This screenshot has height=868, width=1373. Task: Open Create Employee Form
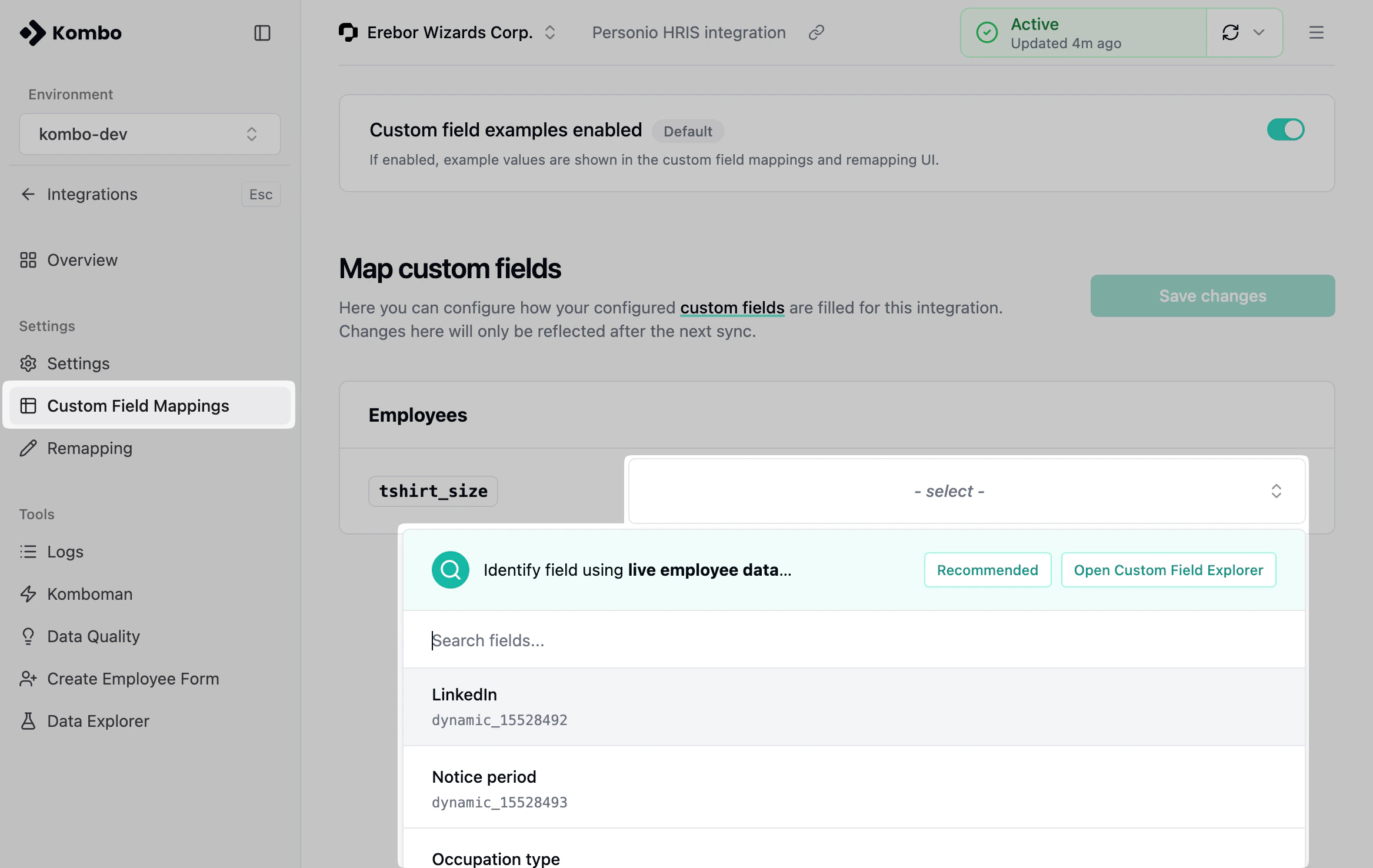(x=133, y=679)
